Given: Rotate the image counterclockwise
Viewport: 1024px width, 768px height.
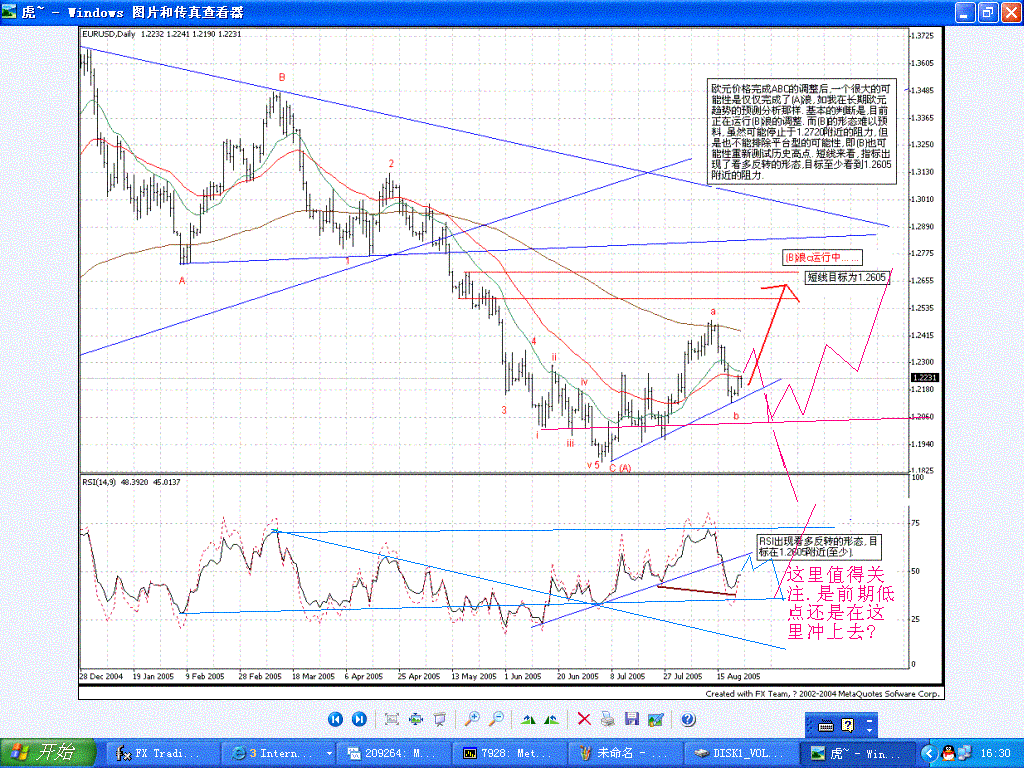Looking at the screenshot, I should pyautogui.click(x=551, y=719).
